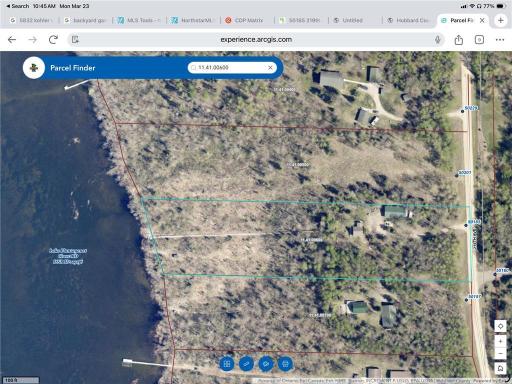The height and width of the screenshot is (384, 512).
Task: Click the address point dot nearest the highlighted parcel
Action: pyautogui.click(x=466, y=225)
